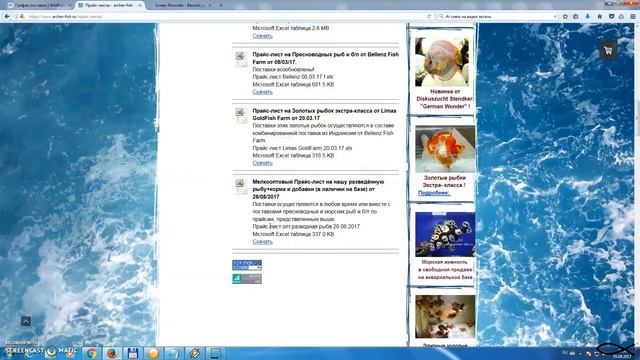Switch to the first browser tab
The height and width of the screenshot is (360, 640).
tap(39, 5)
